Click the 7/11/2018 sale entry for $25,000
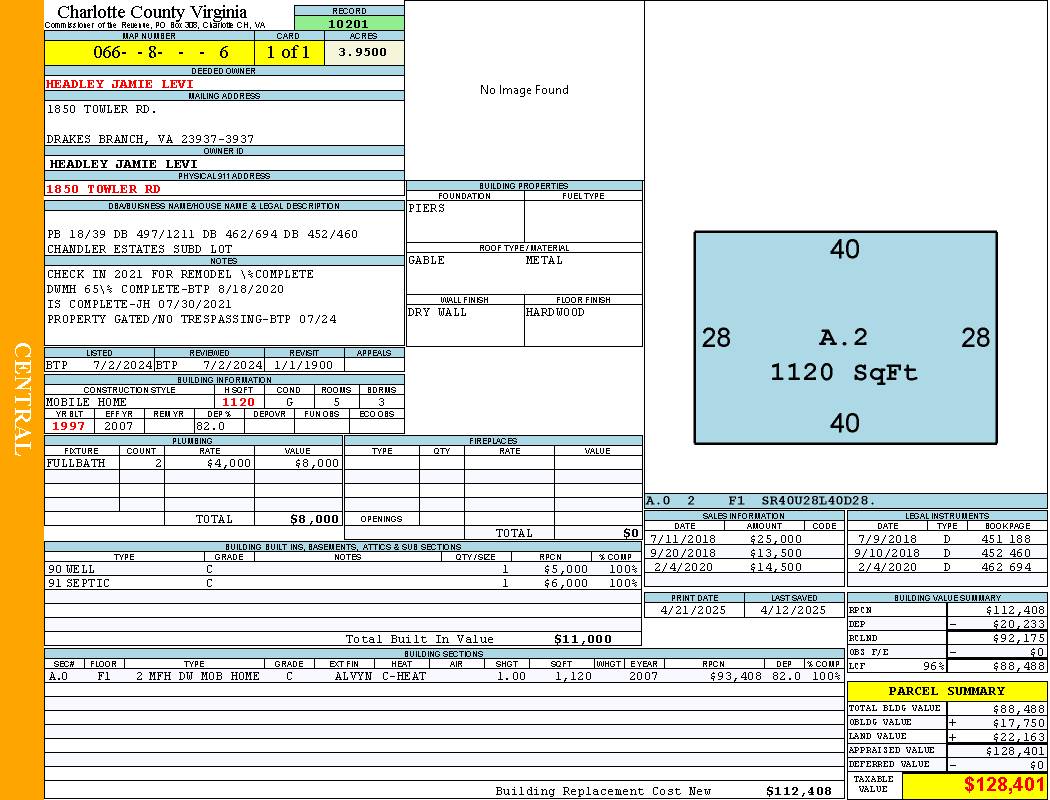1050x800 pixels. 743,539
